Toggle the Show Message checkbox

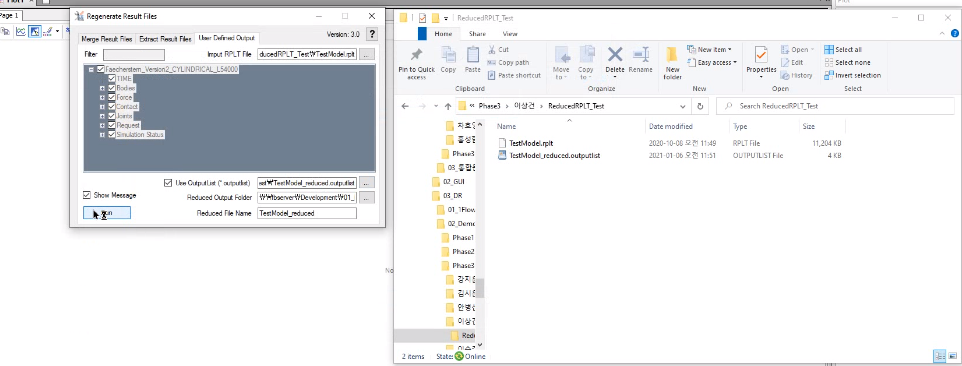pyautogui.click(x=87, y=195)
